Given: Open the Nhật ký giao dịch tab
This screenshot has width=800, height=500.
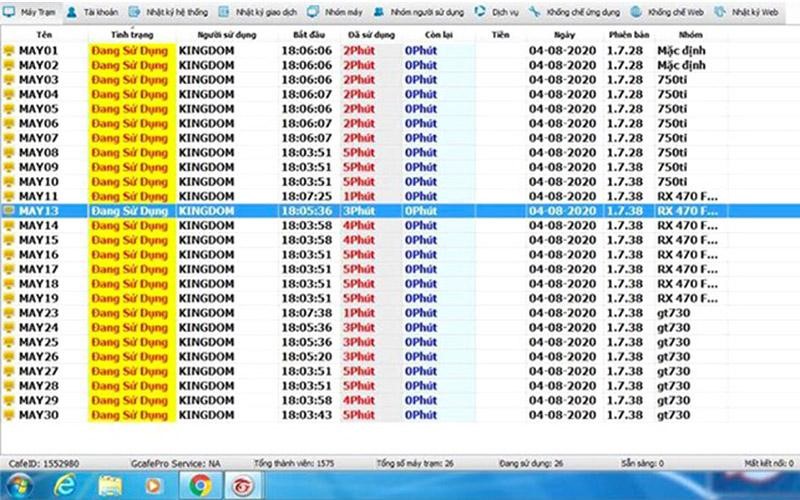Looking at the screenshot, I should click(257, 12).
